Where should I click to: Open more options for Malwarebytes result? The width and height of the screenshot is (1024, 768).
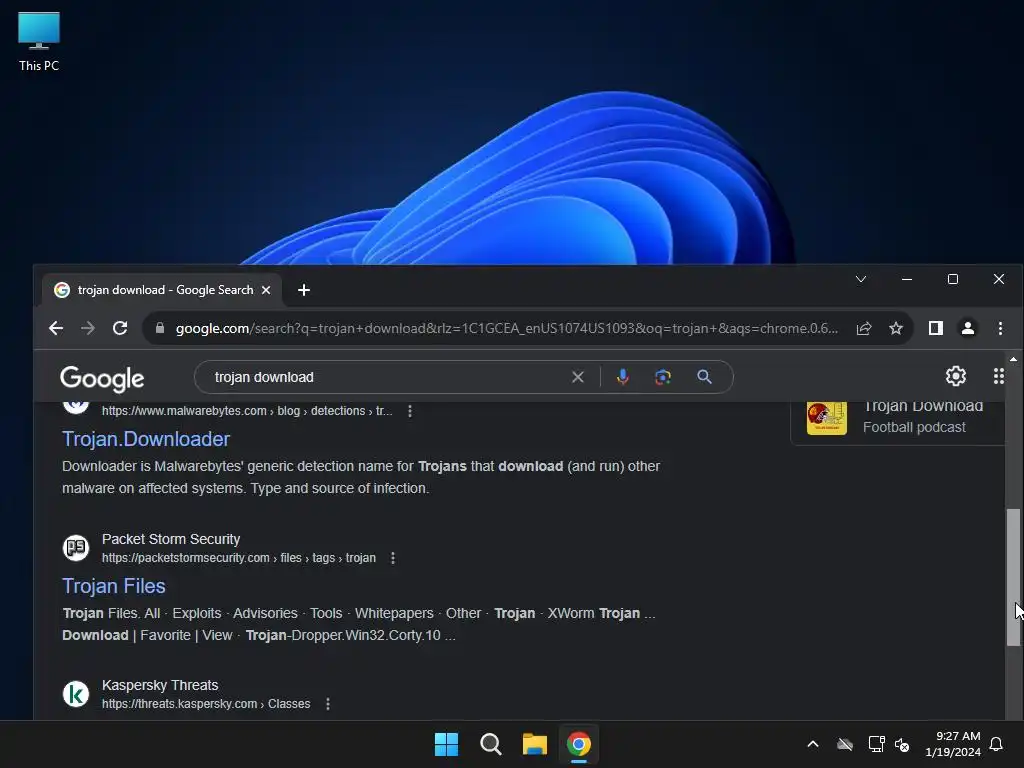409,411
